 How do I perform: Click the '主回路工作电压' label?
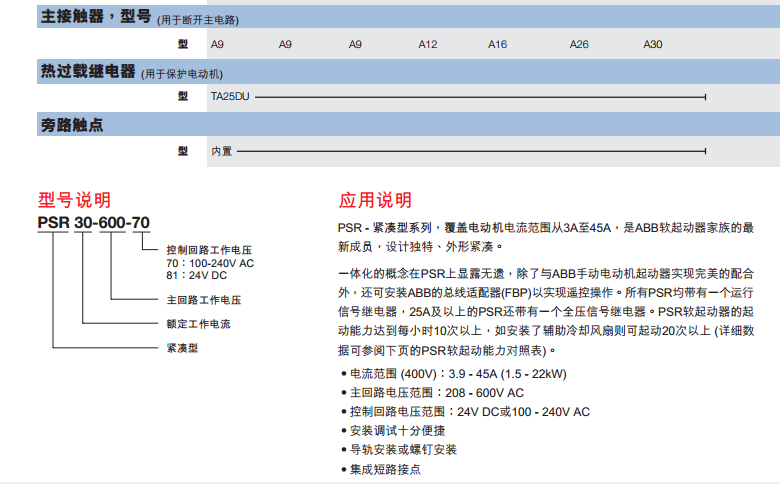click(x=203, y=300)
